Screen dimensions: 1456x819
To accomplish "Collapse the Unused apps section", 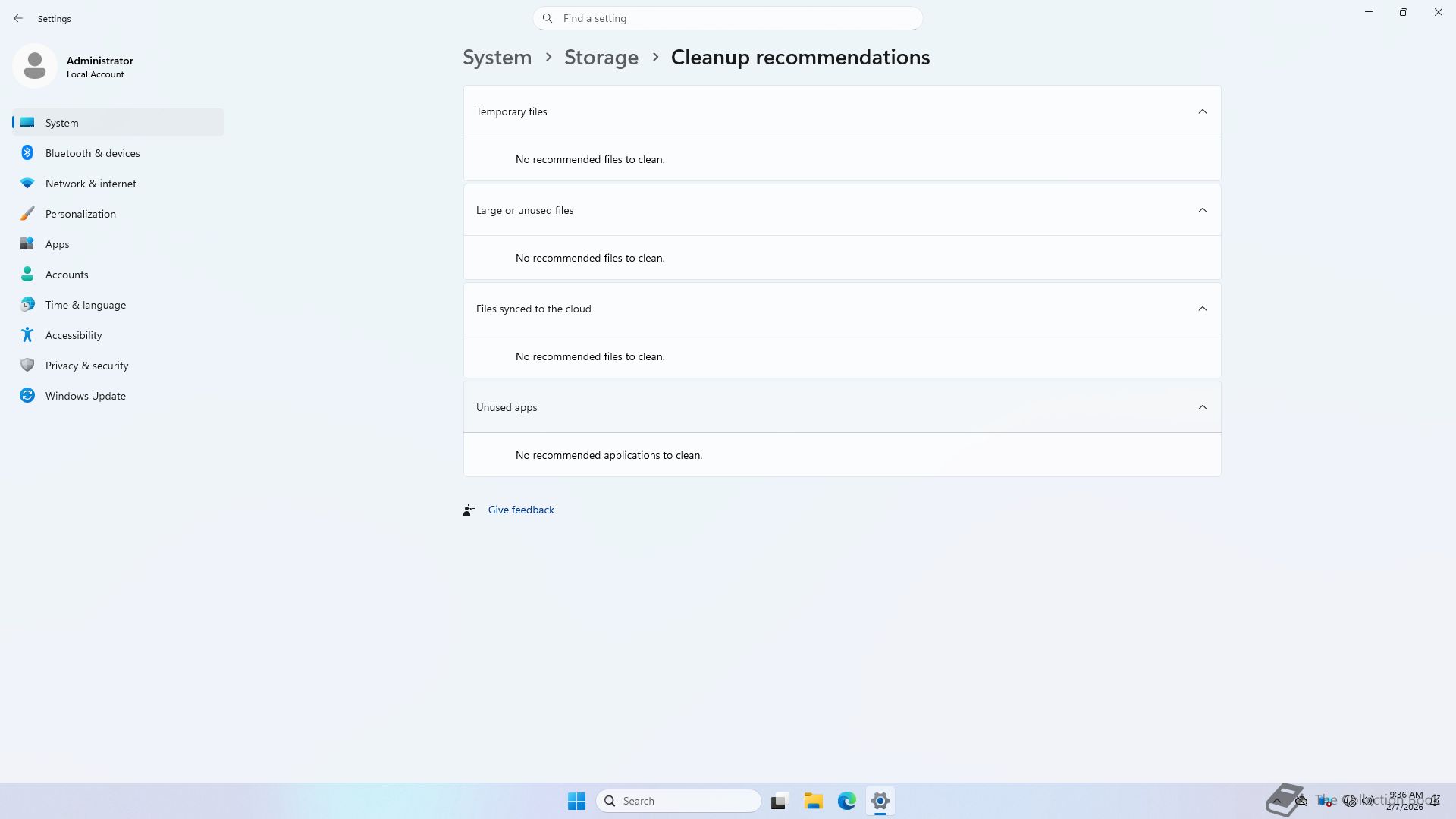I will click(x=1202, y=407).
